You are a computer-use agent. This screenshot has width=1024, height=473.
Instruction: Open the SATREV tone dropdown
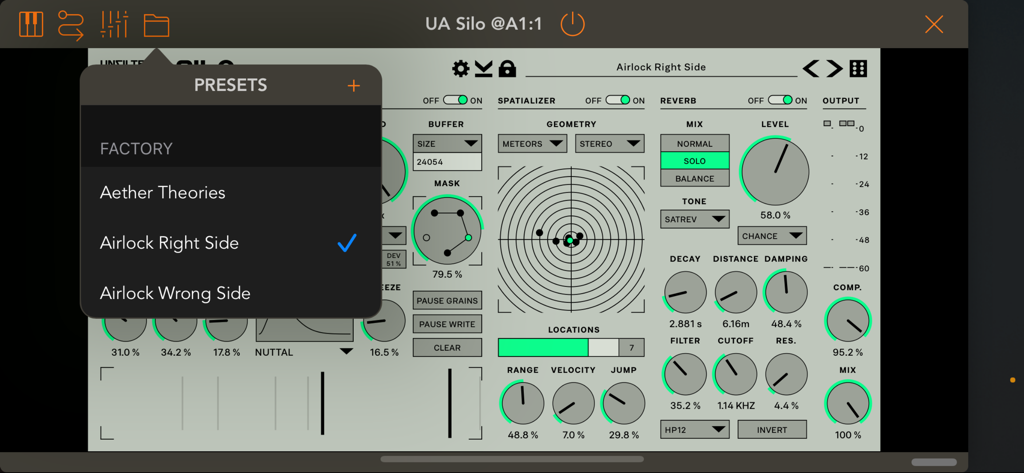click(x=695, y=220)
